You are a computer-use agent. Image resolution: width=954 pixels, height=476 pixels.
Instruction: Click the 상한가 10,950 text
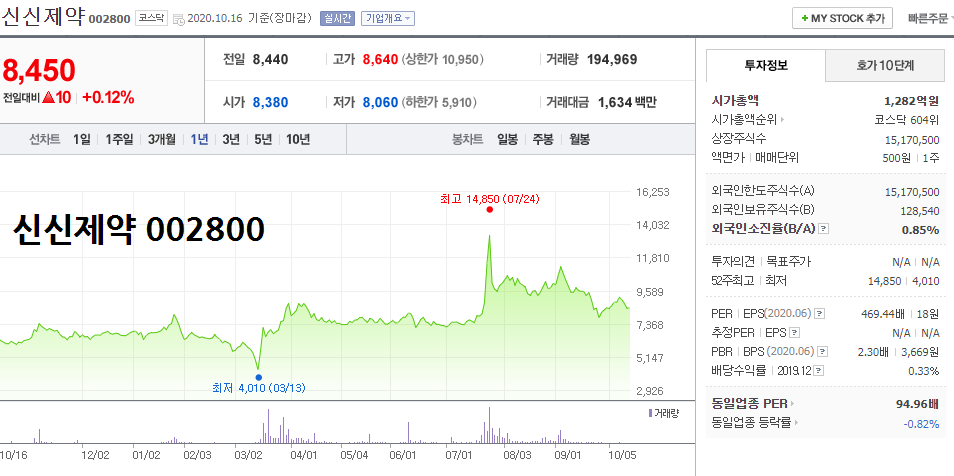tap(443, 60)
